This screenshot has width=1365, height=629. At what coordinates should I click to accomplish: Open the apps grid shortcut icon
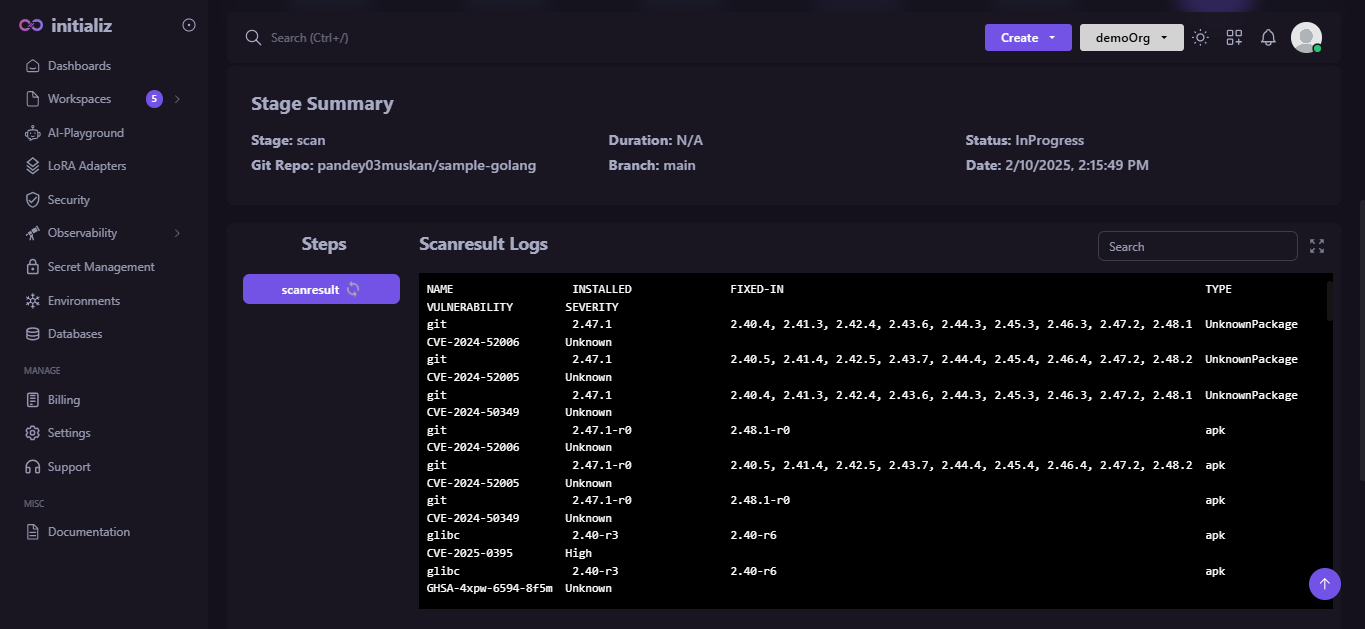point(1234,37)
